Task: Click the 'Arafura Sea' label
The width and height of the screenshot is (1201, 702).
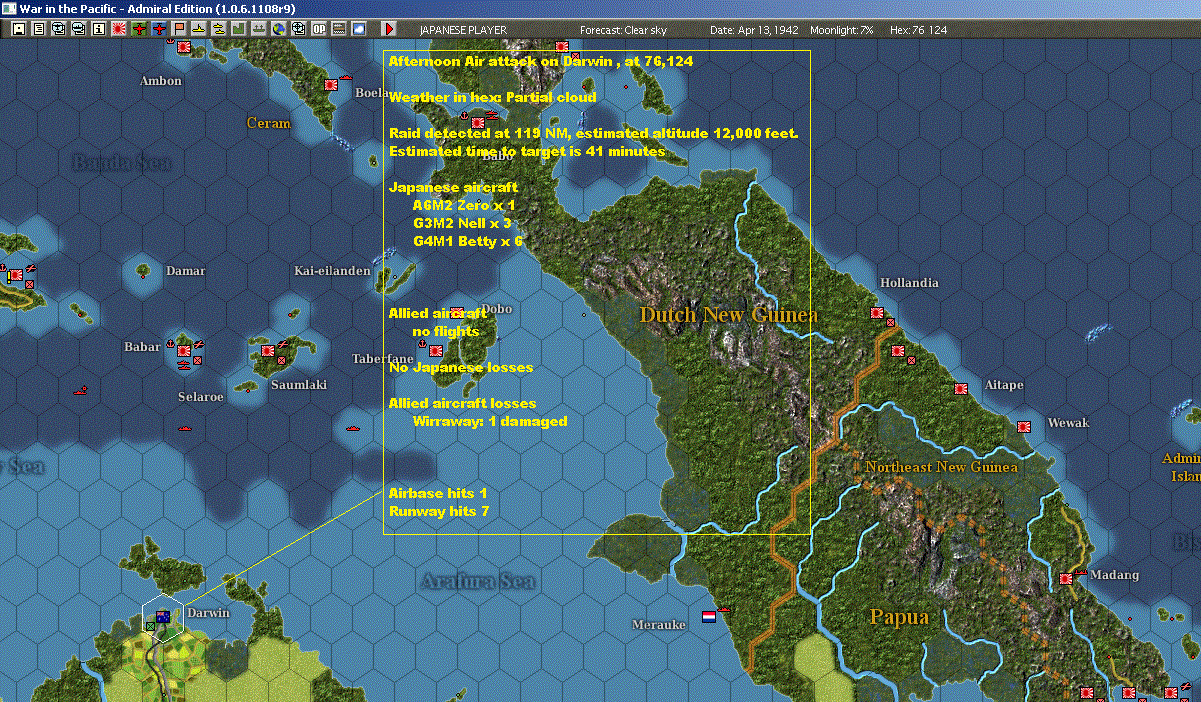Action: pyautogui.click(x=478, y=581)
